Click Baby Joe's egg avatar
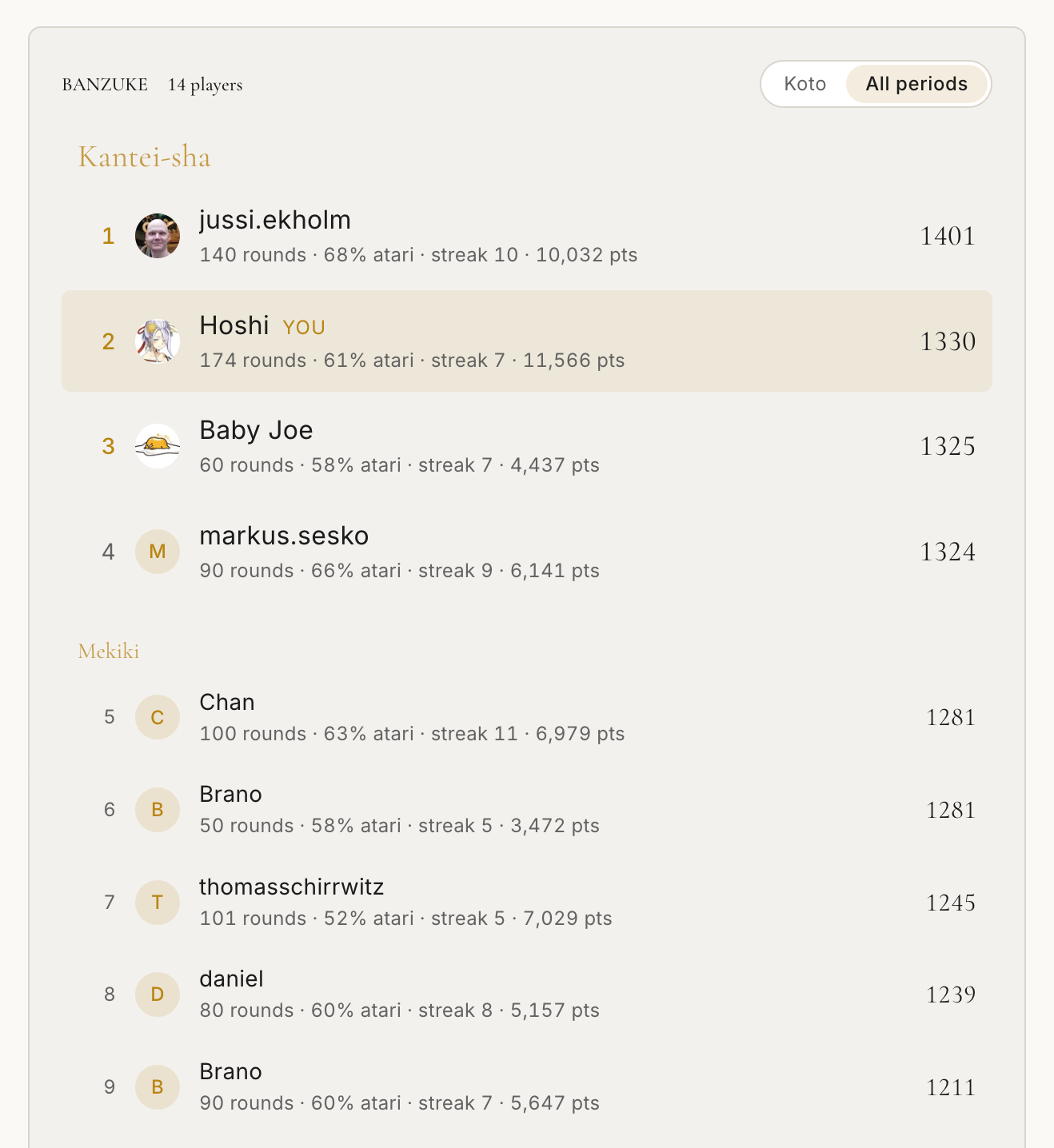Viewport: 1054px width, 1148px height. click(x=158, y=446)
